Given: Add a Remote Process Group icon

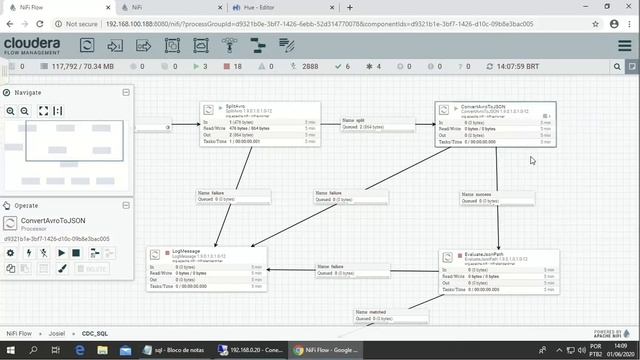Looking at the screenshot, I should click(x=201, y=45).
